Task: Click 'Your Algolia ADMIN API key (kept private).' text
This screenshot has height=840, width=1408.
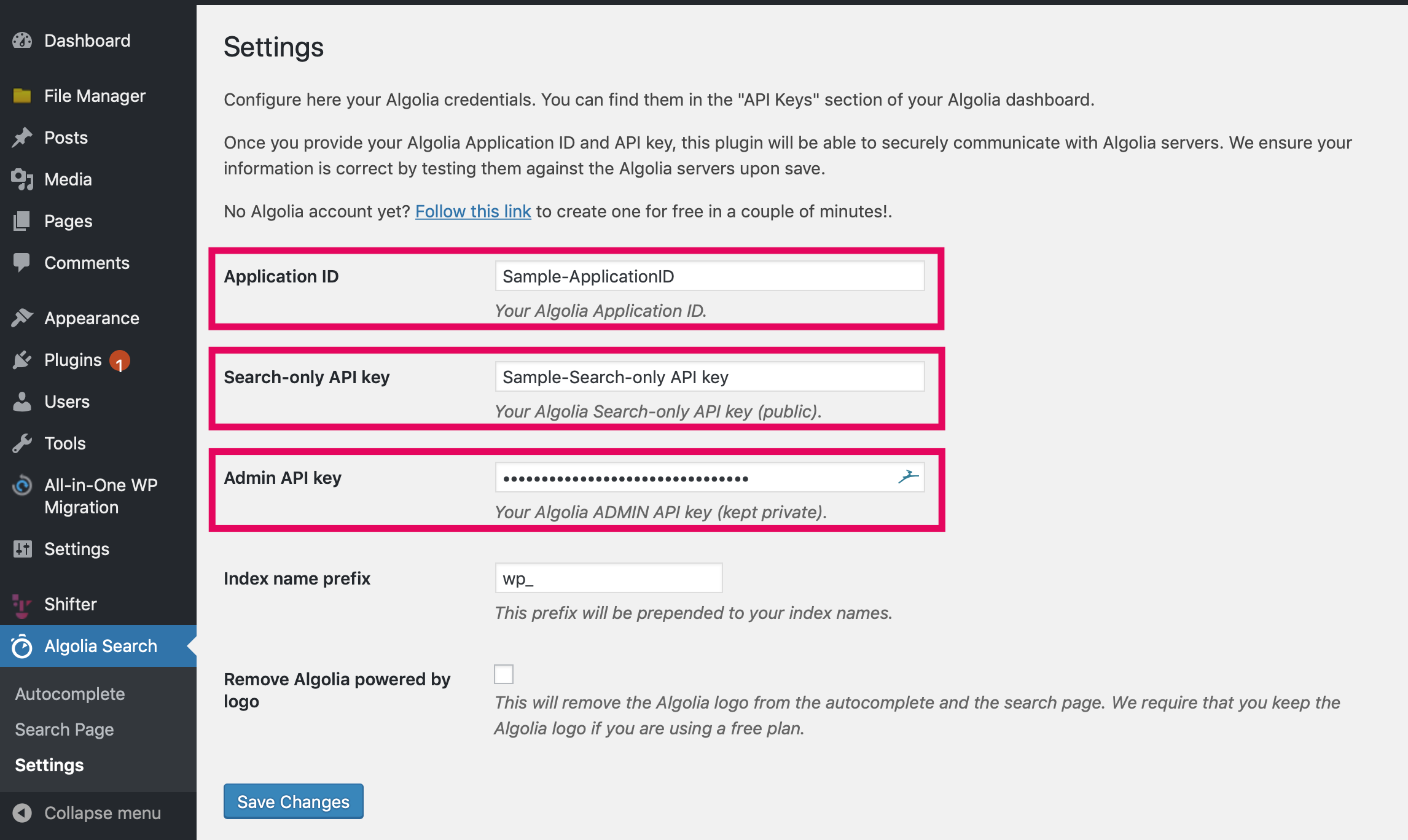Action: click(660, 512)
